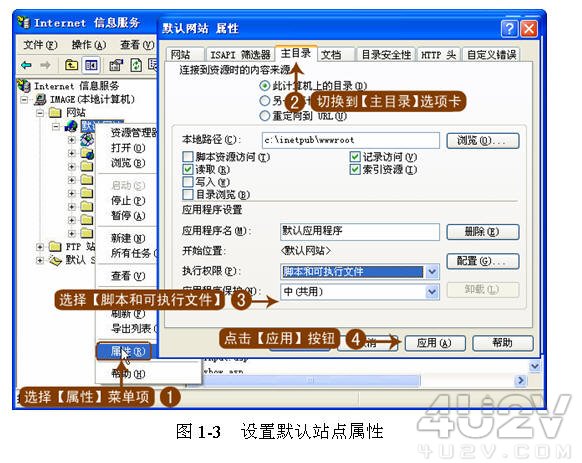Uncheck the 读取 checkbox
582x463 pixels.
pos(188,170)
